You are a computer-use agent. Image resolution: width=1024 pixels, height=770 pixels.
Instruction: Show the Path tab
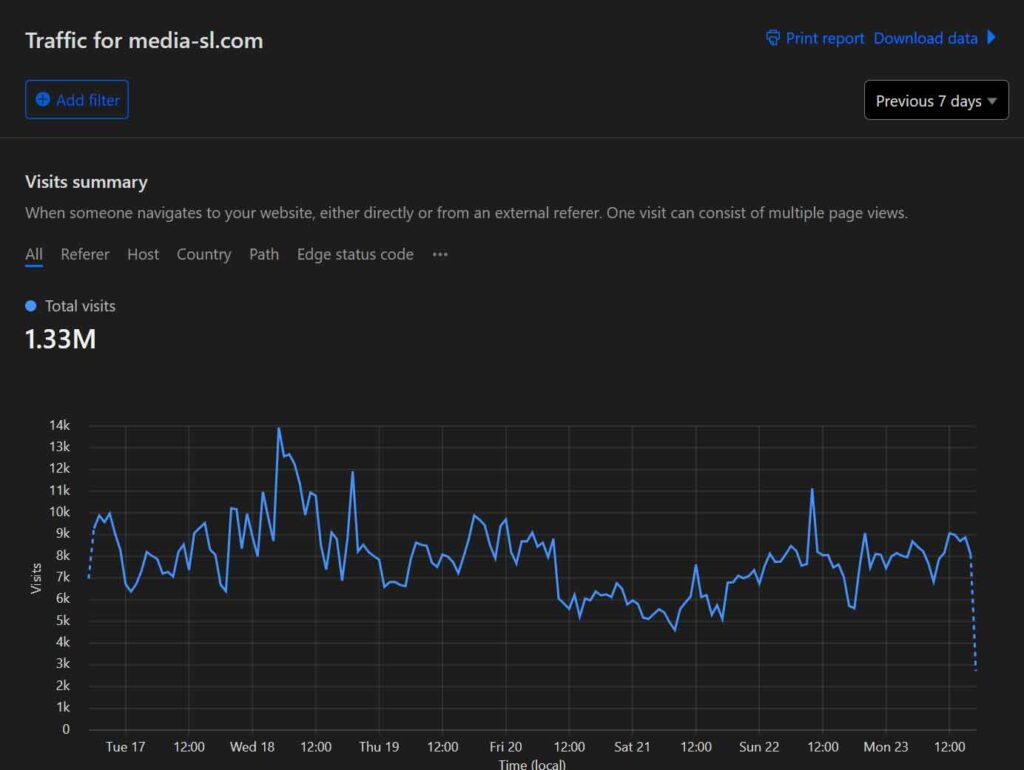[264, 255]
